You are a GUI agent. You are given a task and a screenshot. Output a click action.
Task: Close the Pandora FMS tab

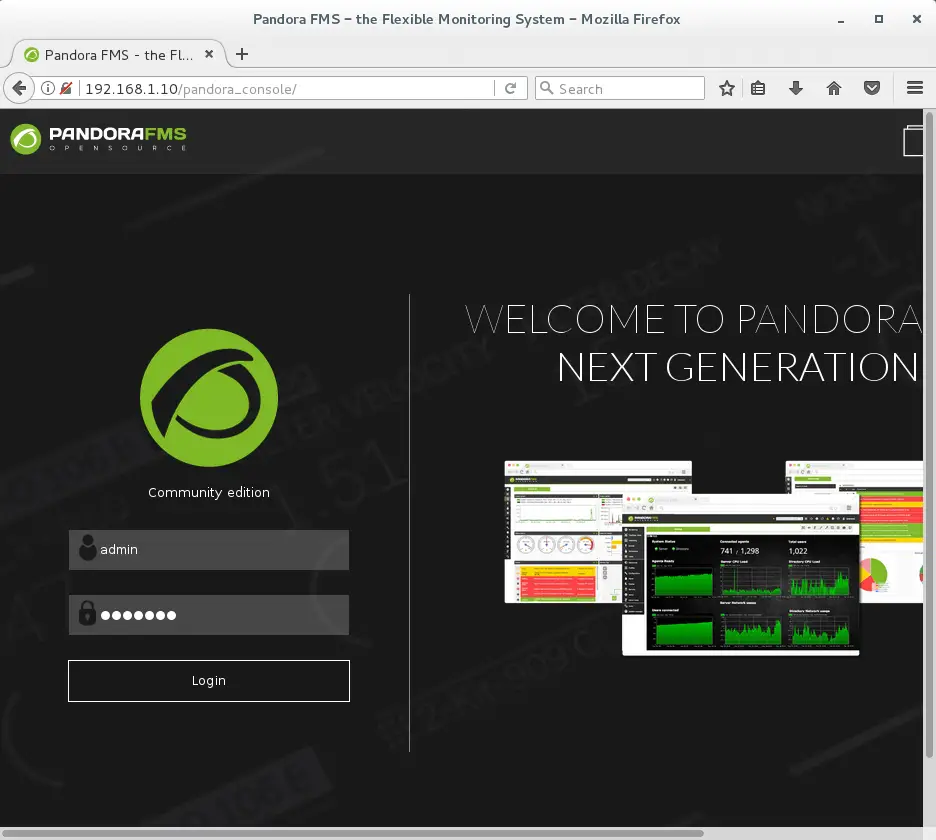209,54
